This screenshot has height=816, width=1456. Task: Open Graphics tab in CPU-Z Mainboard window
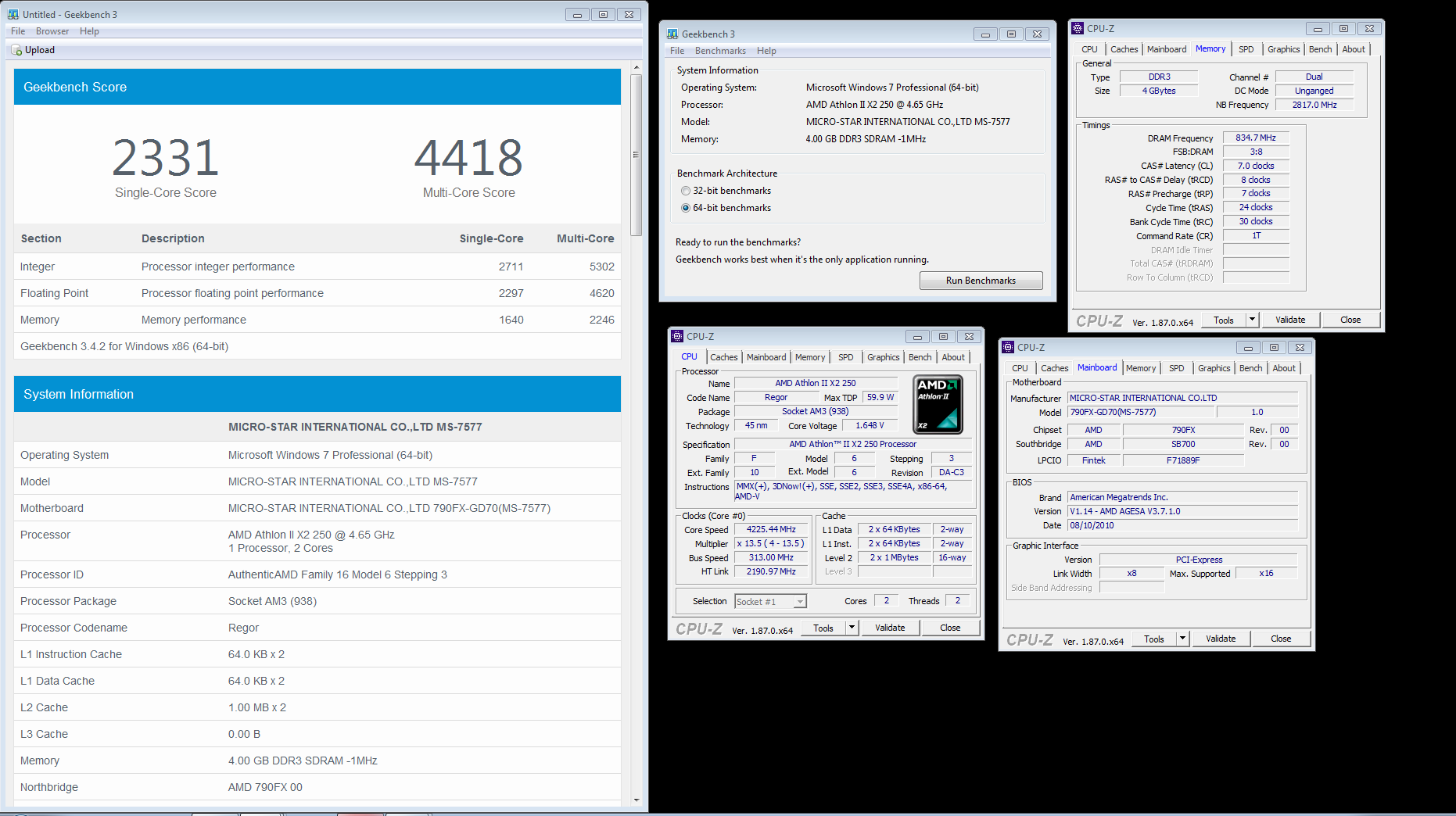click(x=1214, y=368)
